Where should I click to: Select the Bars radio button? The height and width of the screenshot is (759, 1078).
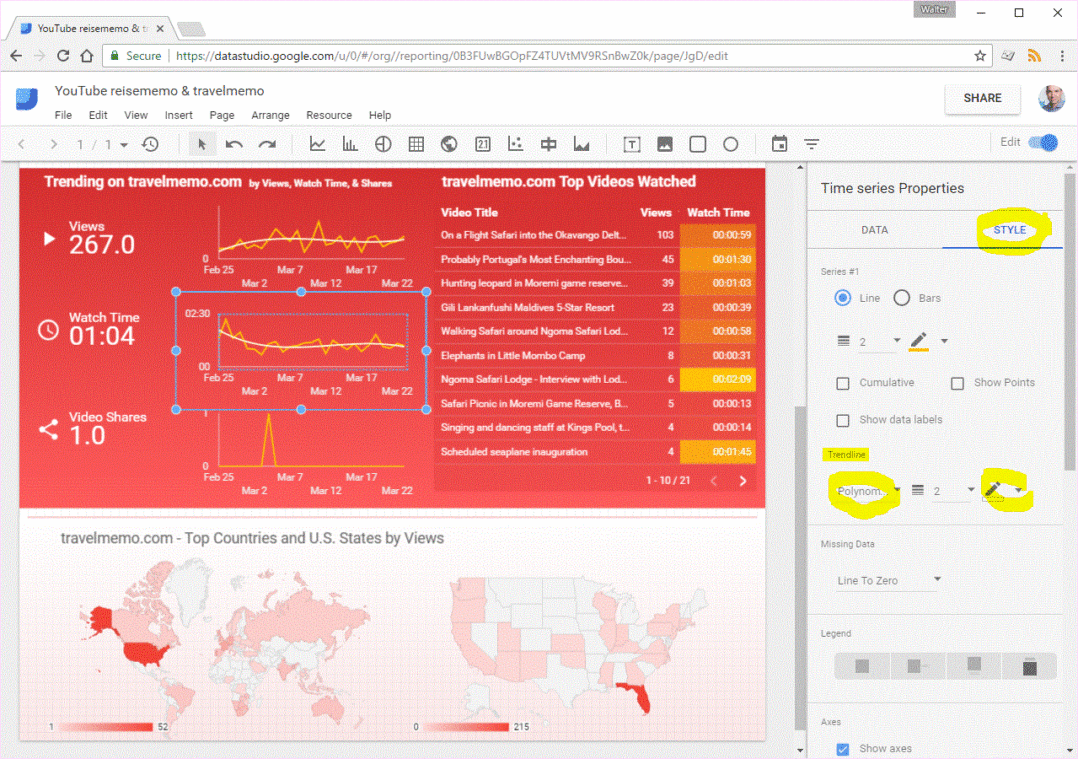(901, 298)
